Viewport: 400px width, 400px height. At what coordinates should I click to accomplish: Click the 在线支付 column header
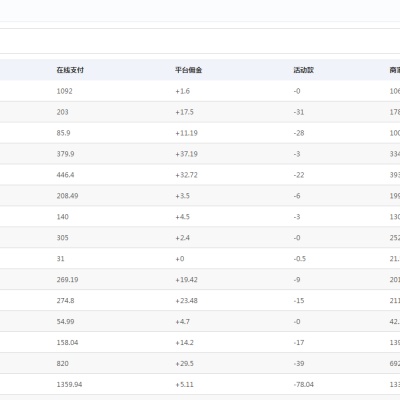pyautogui.click(x=70, y=70)
